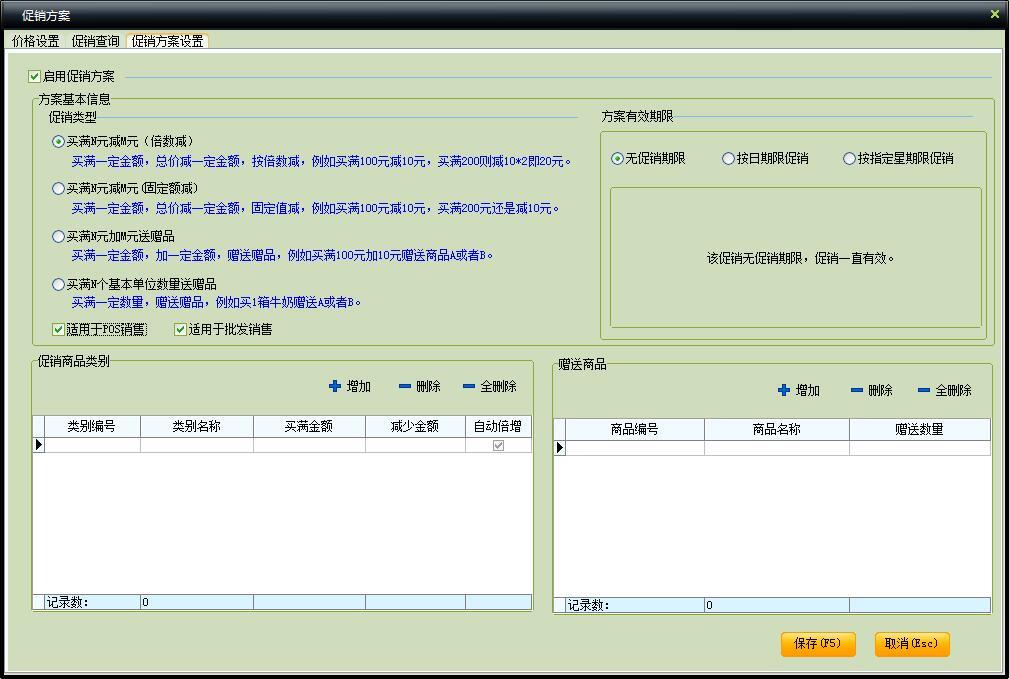Toggle the 自动倍增 checkbox in first row
This screenshot has width=1009, height=679.
(x=498, y=445)
